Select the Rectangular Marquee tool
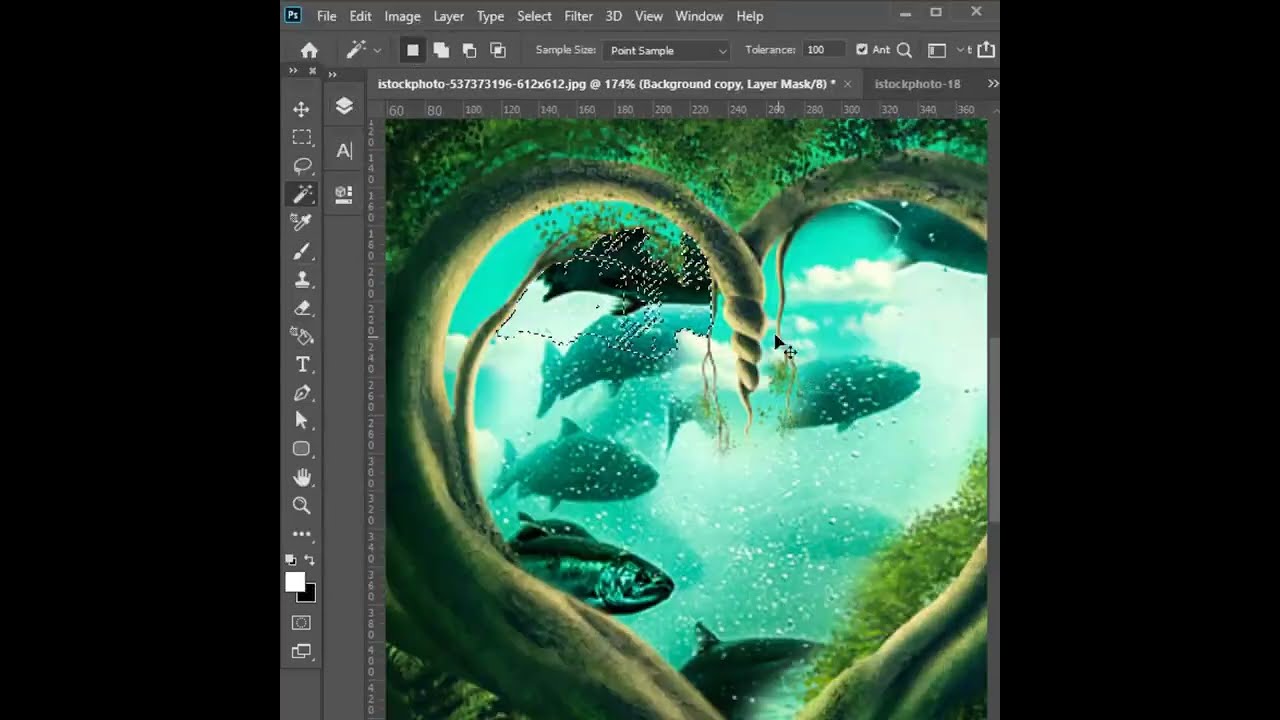Image resolution: width=1280 pixels, height=720 pixels. tap(301, 137)
